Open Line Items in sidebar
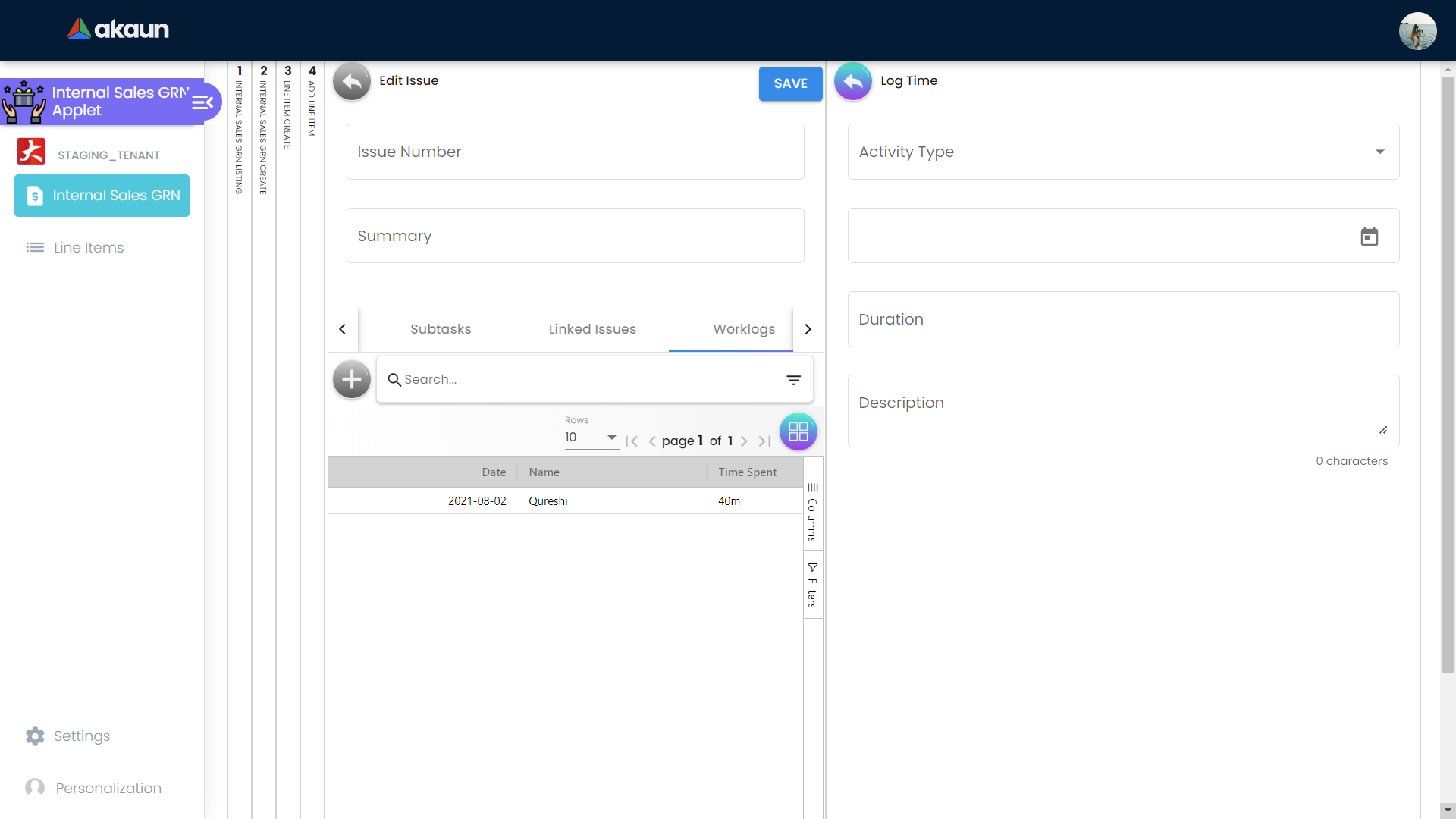1456x819 pixels. click(88, 248)
